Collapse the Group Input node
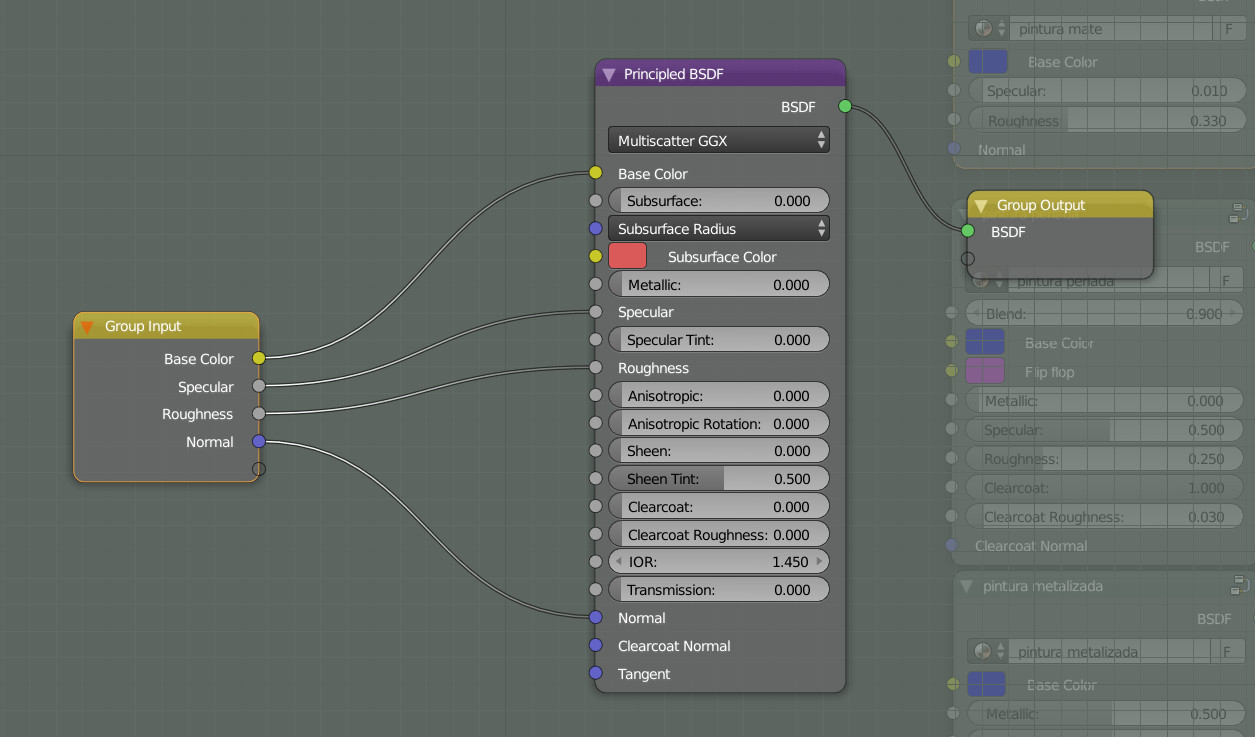This screenshot has height=737, width=1255. pyautogui.click(x=87, y=327)
